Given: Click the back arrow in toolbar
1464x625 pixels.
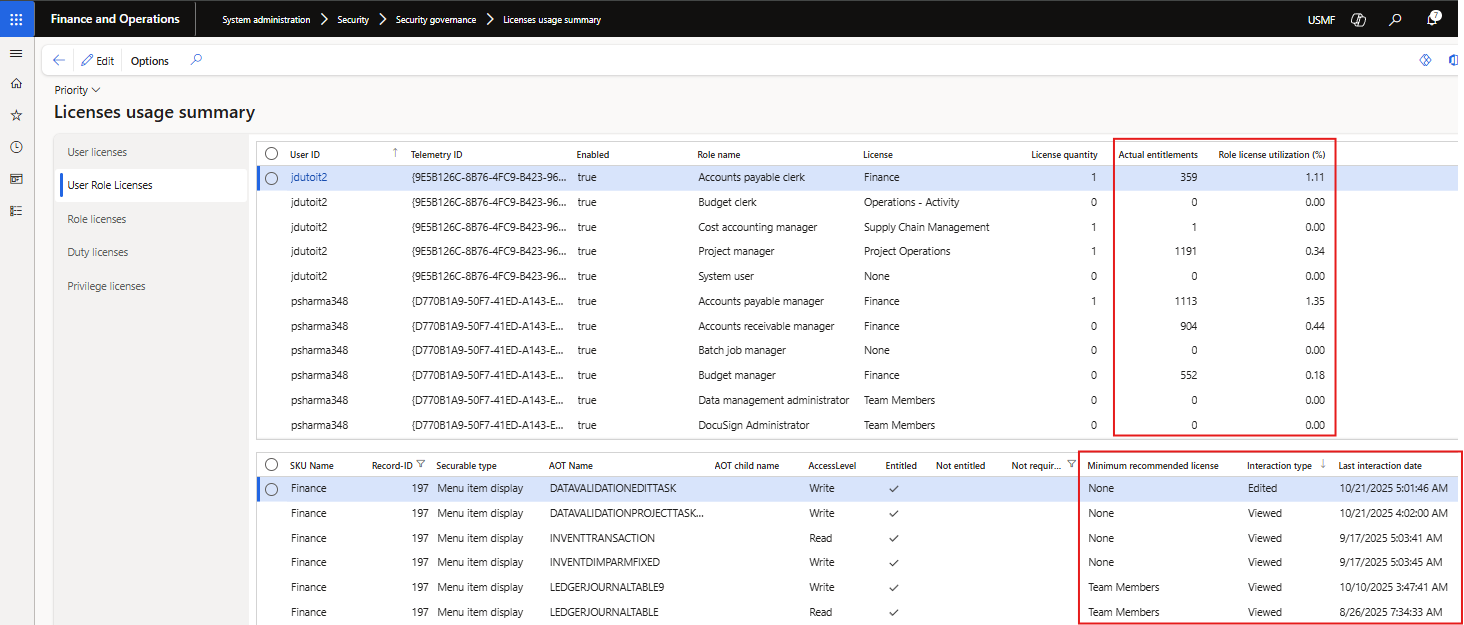Looking at the screenshot, I should tap(59, 61).
